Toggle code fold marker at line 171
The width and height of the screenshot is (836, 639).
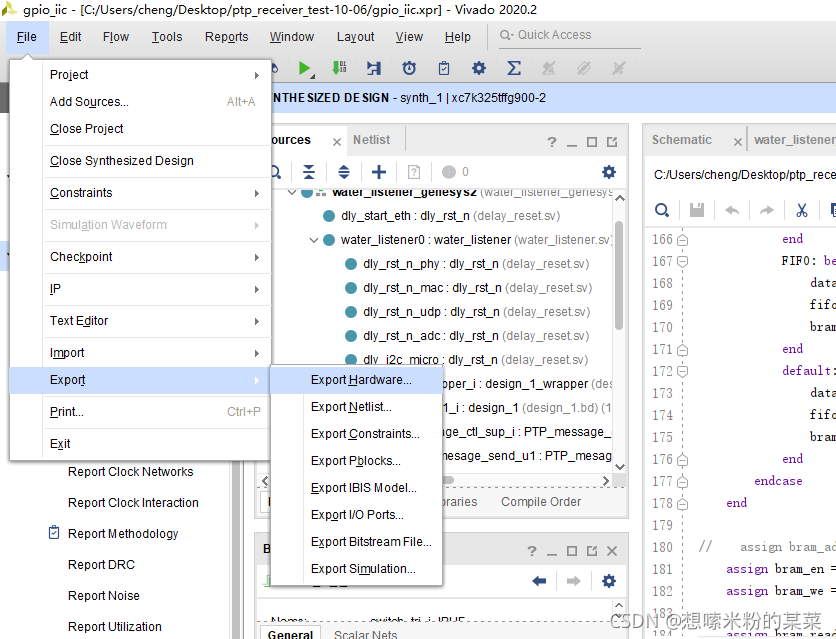pyautogui.click(x=682, y=350)
